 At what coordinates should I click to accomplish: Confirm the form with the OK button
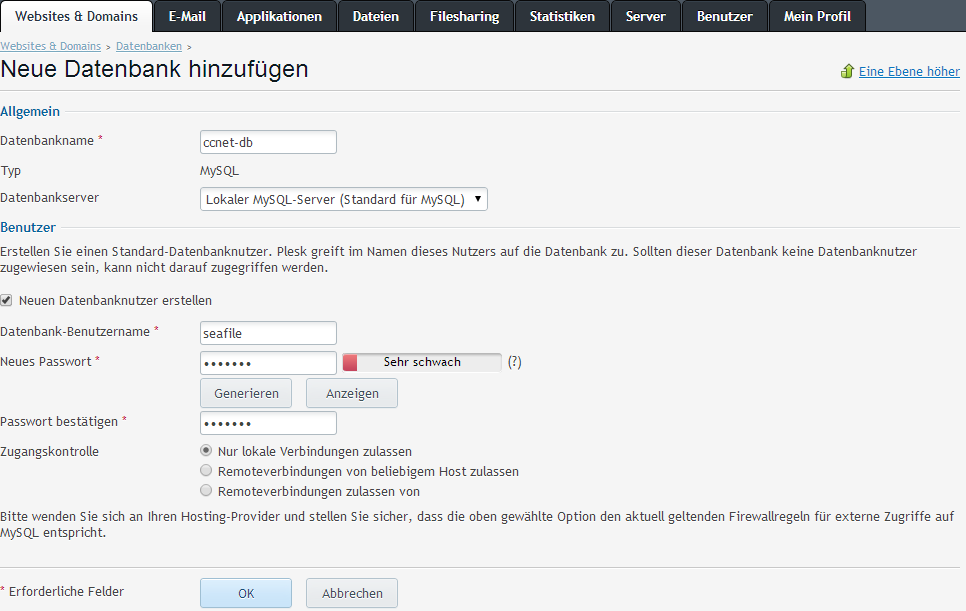(246, 593)
